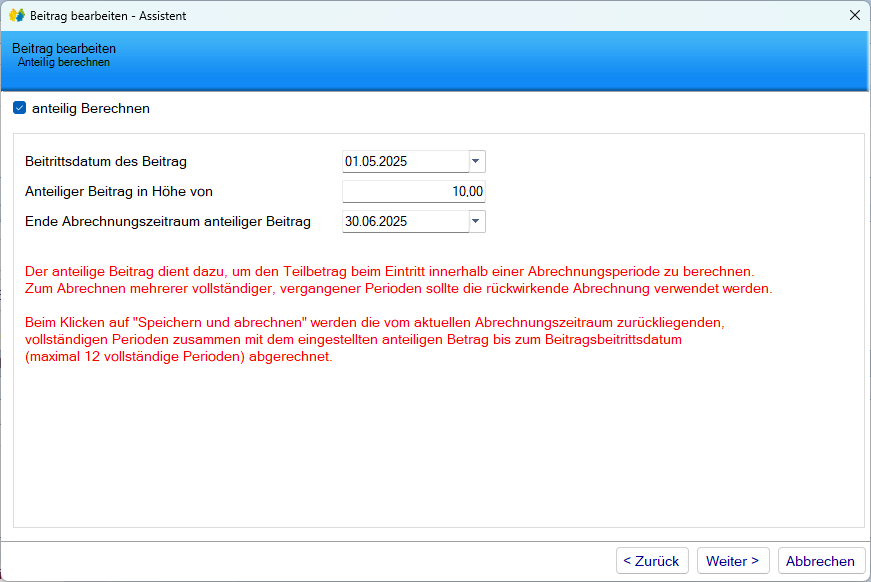Select the Beitrittsdatum des Beitrag label
Viewport: 871px width, 582px height.
(x=106, y=161)
